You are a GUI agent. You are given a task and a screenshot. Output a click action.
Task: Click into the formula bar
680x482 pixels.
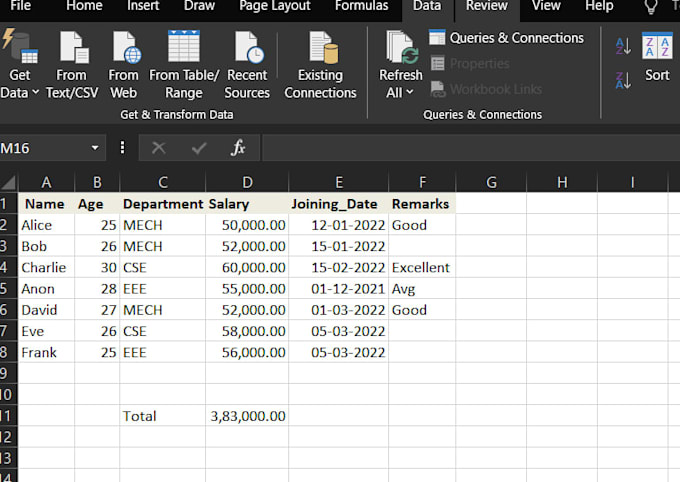coord(471,148)
